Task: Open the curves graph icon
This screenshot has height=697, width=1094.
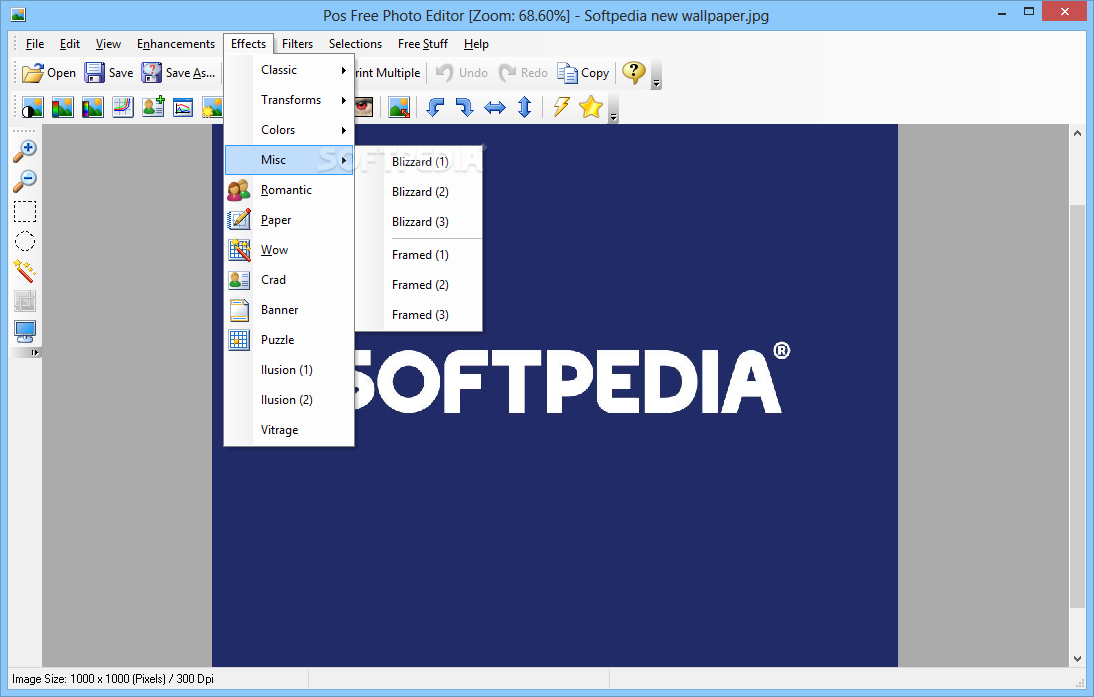Action: point(123,107)
